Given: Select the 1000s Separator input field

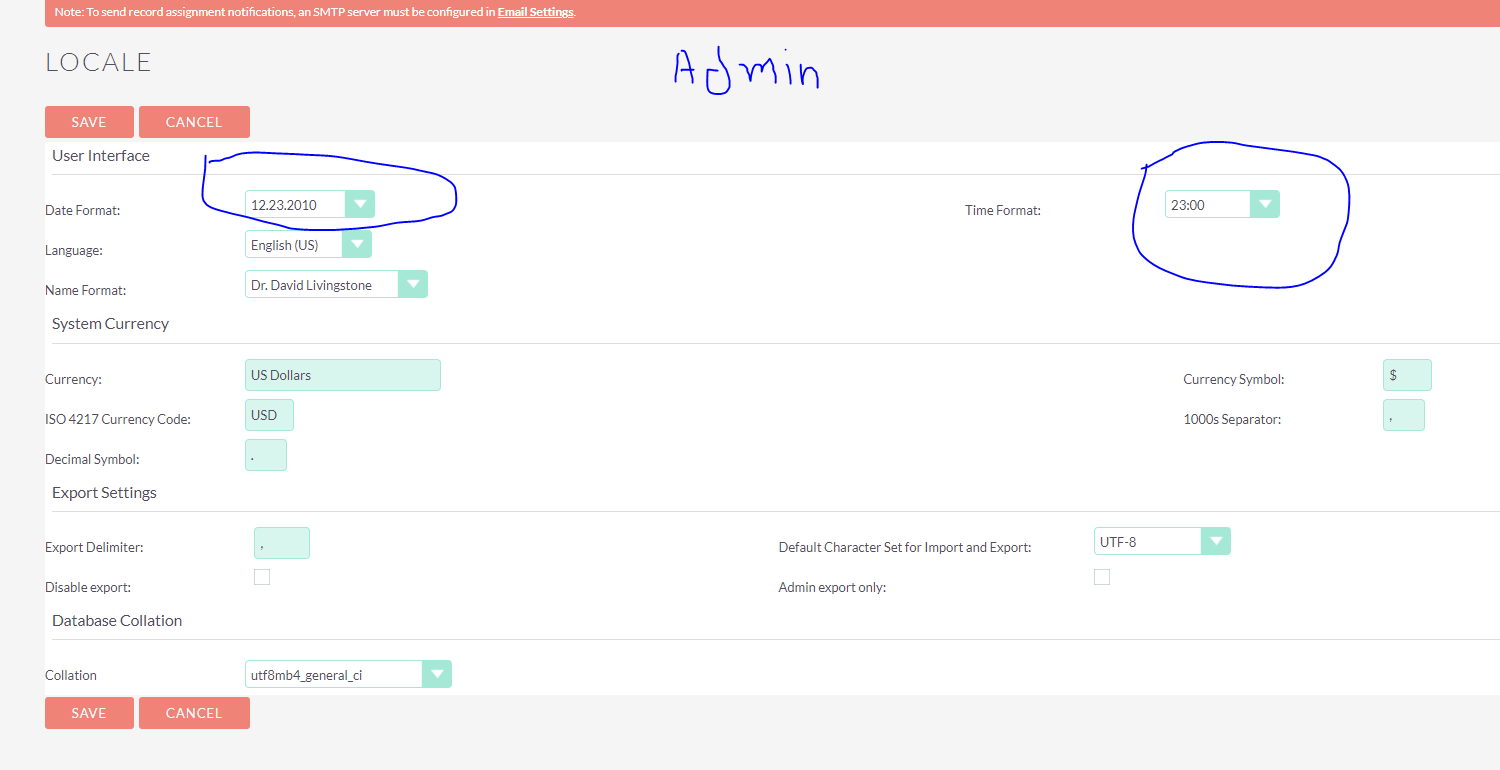Looking at the screenshot, I should [1403, 414].
